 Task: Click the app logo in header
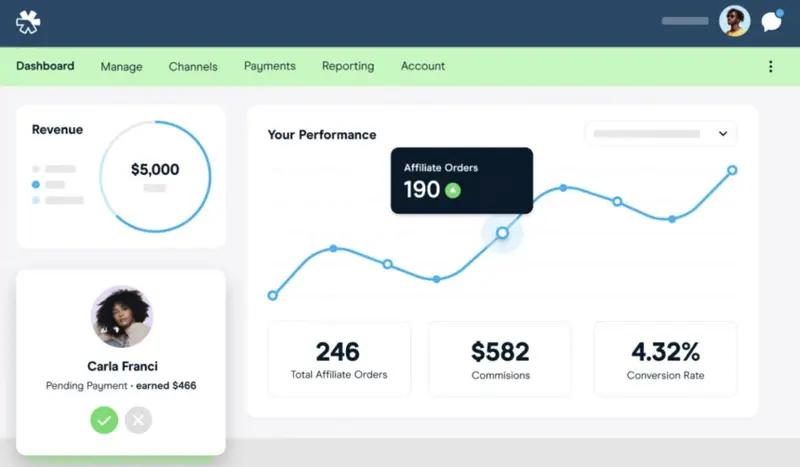click(x=28, y=22)
